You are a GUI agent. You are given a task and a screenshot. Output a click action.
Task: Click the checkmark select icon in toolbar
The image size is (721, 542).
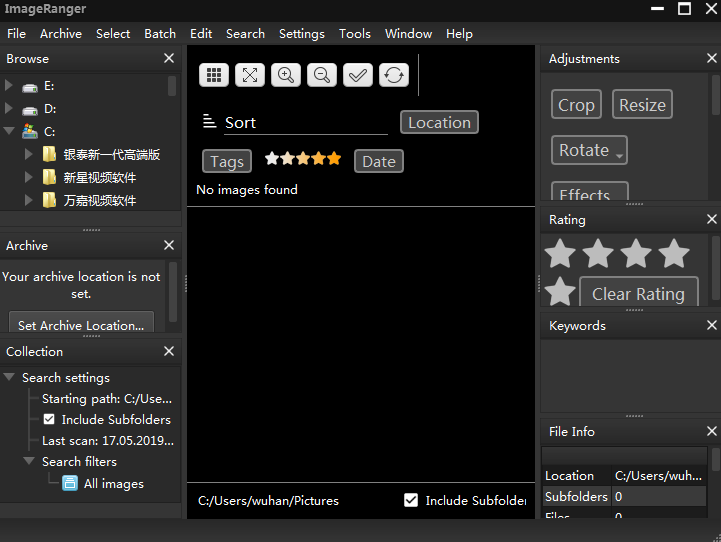pyautogui.click(x=358, y=75)
